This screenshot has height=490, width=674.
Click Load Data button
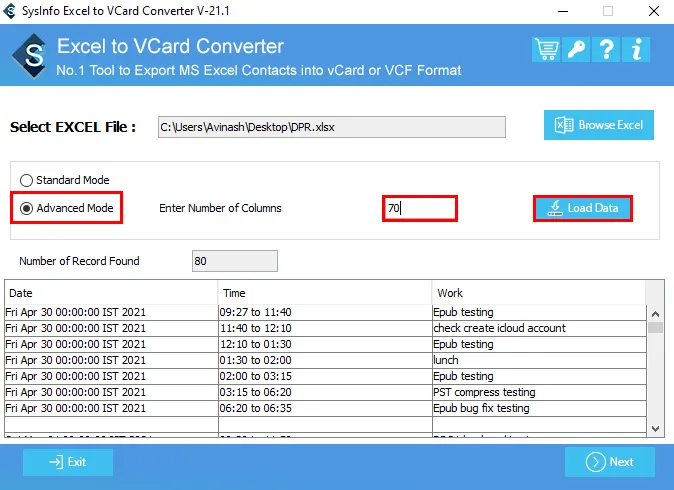[x=583, y=208]
